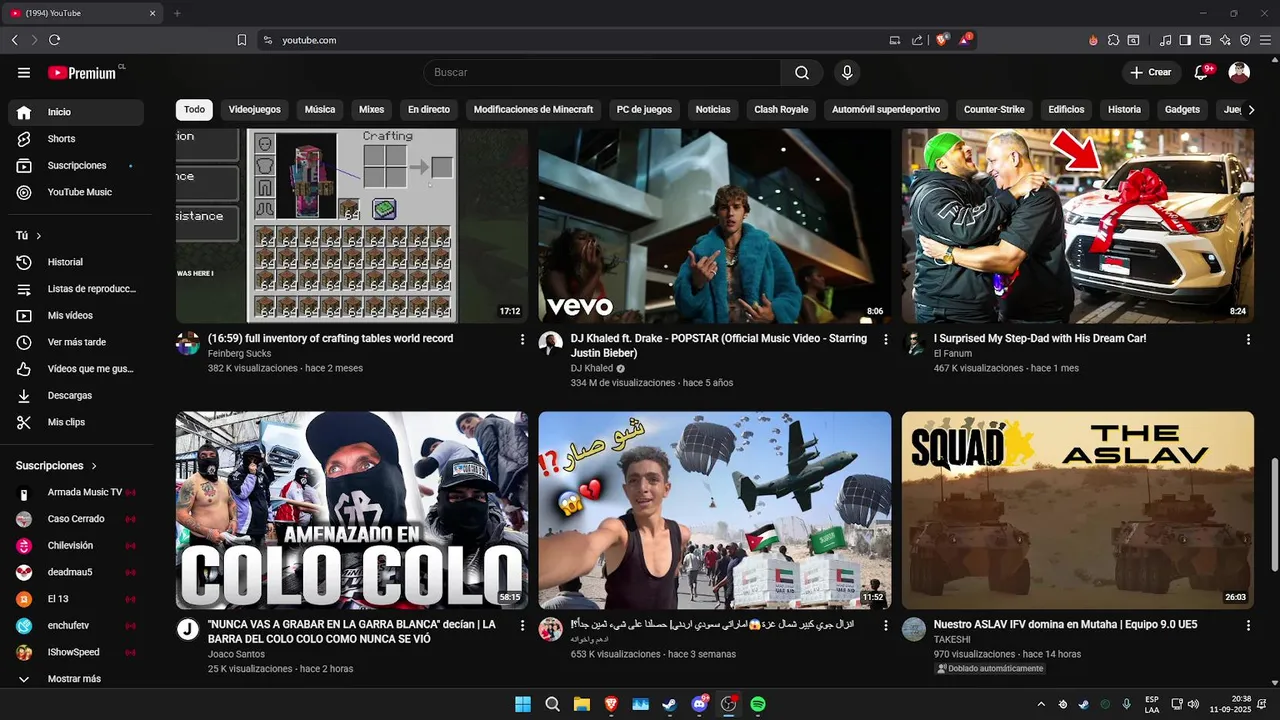Open the music note playlist icon
The width and height of the screenshot is (1280, 720).
1165,40
